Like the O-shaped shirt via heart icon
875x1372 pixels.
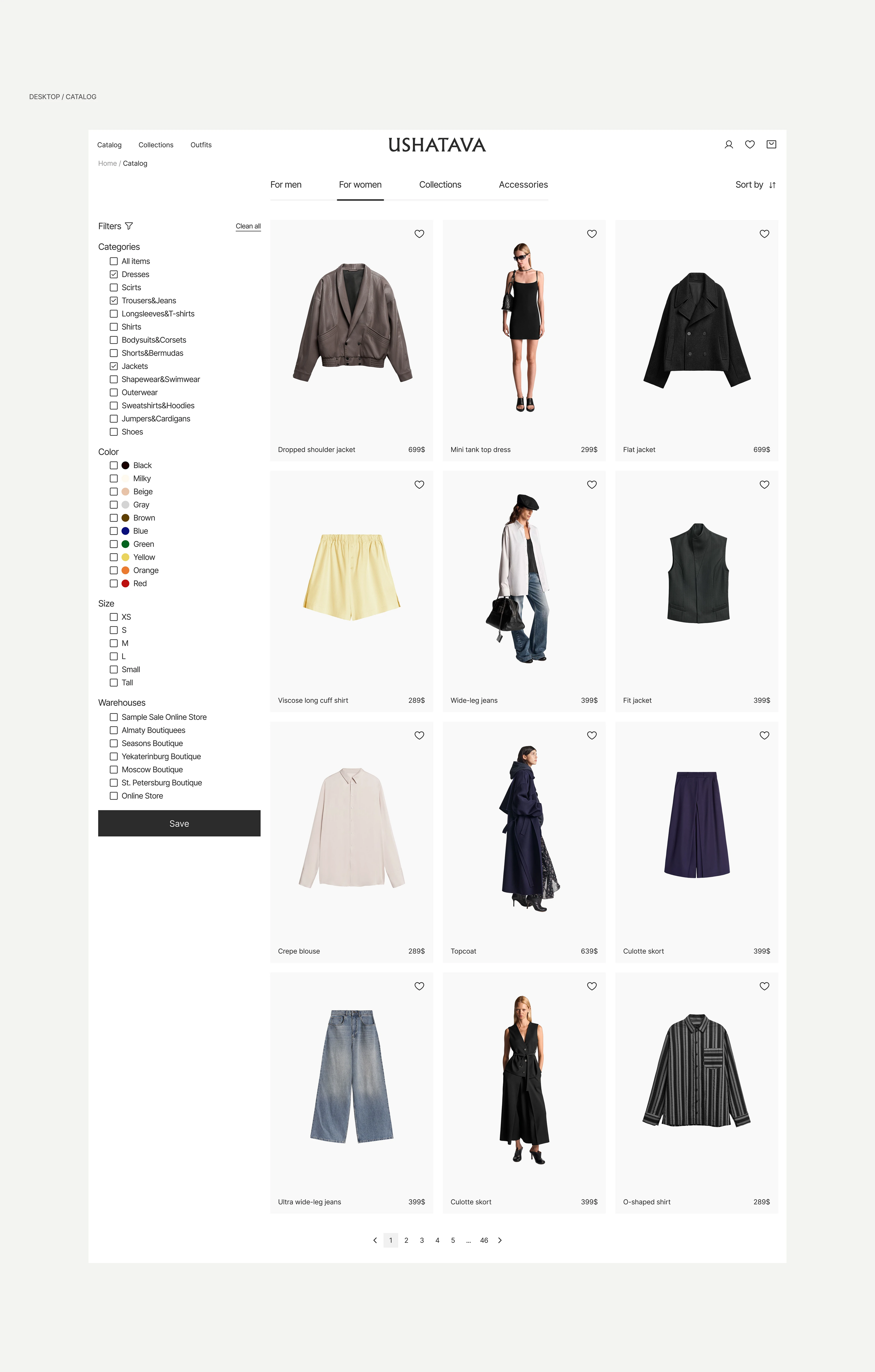pyautogui.click(x=765, y=986)
